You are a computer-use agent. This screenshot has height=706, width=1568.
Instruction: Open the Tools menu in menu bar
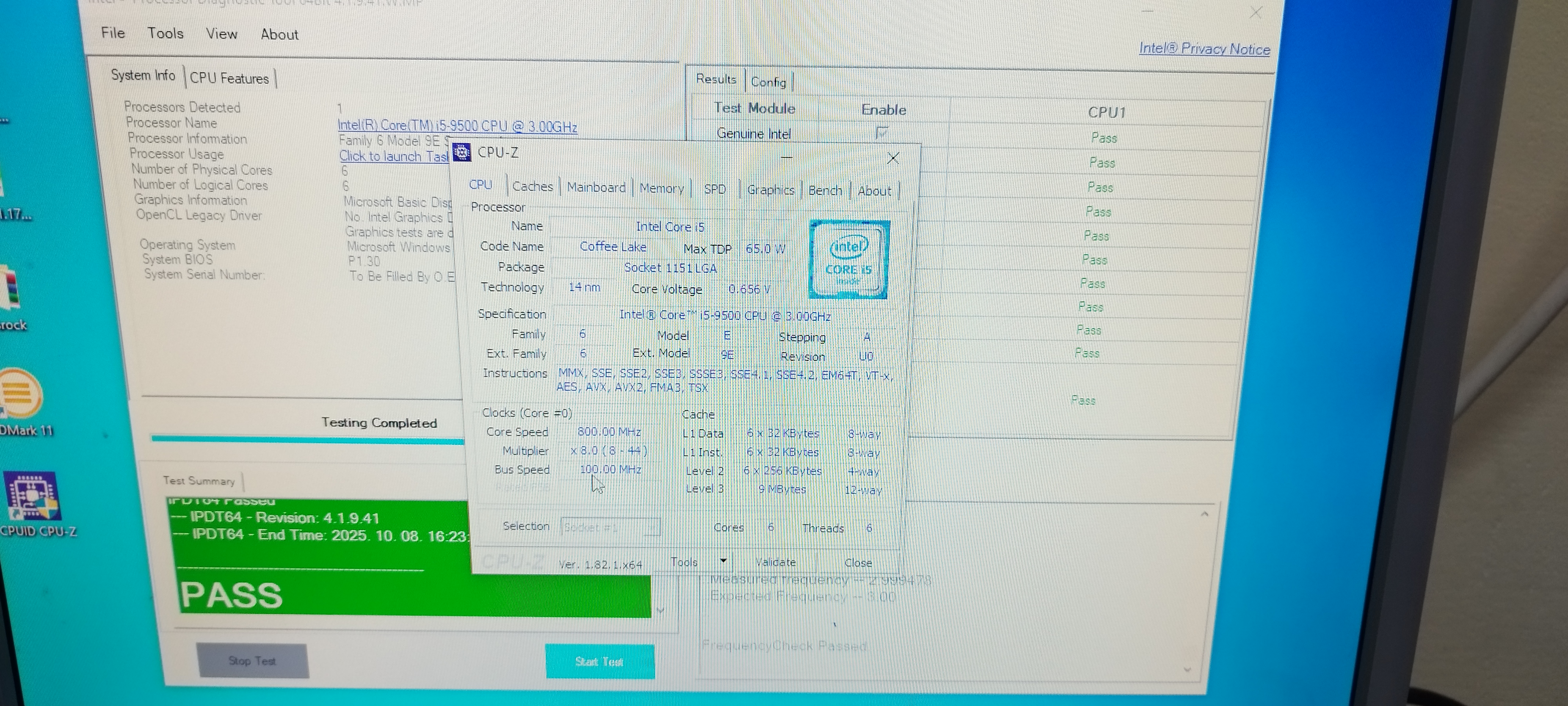[165, 33]
